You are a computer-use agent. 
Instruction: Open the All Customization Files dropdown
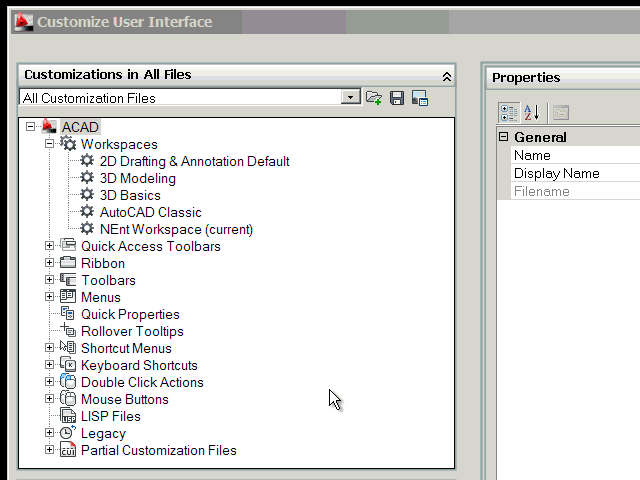[x=350, y=98]
